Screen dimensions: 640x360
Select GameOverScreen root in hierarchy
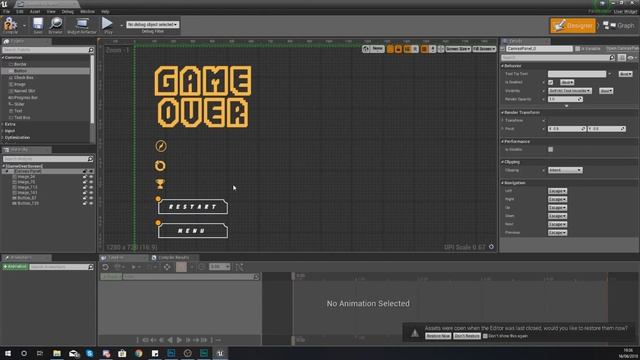point(24,166)
